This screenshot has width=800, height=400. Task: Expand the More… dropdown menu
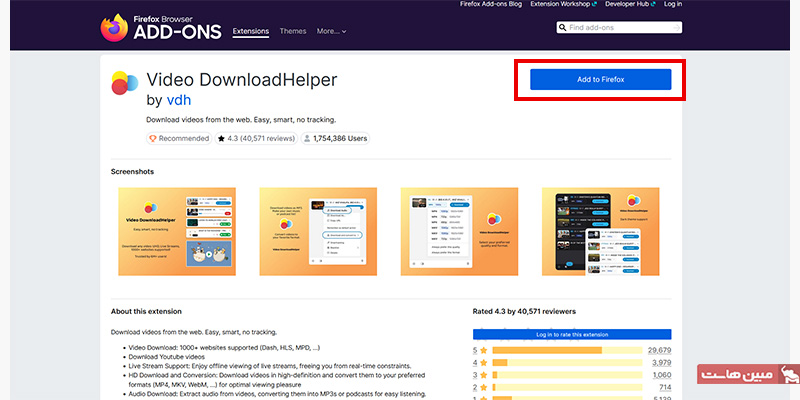tap(331, 31)
